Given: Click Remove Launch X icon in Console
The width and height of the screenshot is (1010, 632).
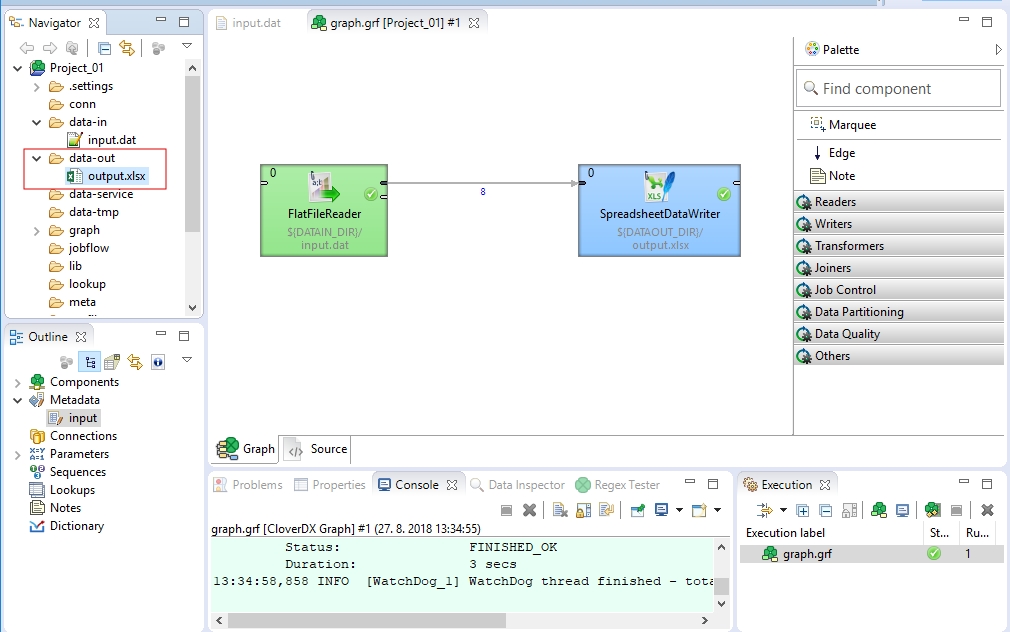Looking at the screenshot, I should [529, 510].
